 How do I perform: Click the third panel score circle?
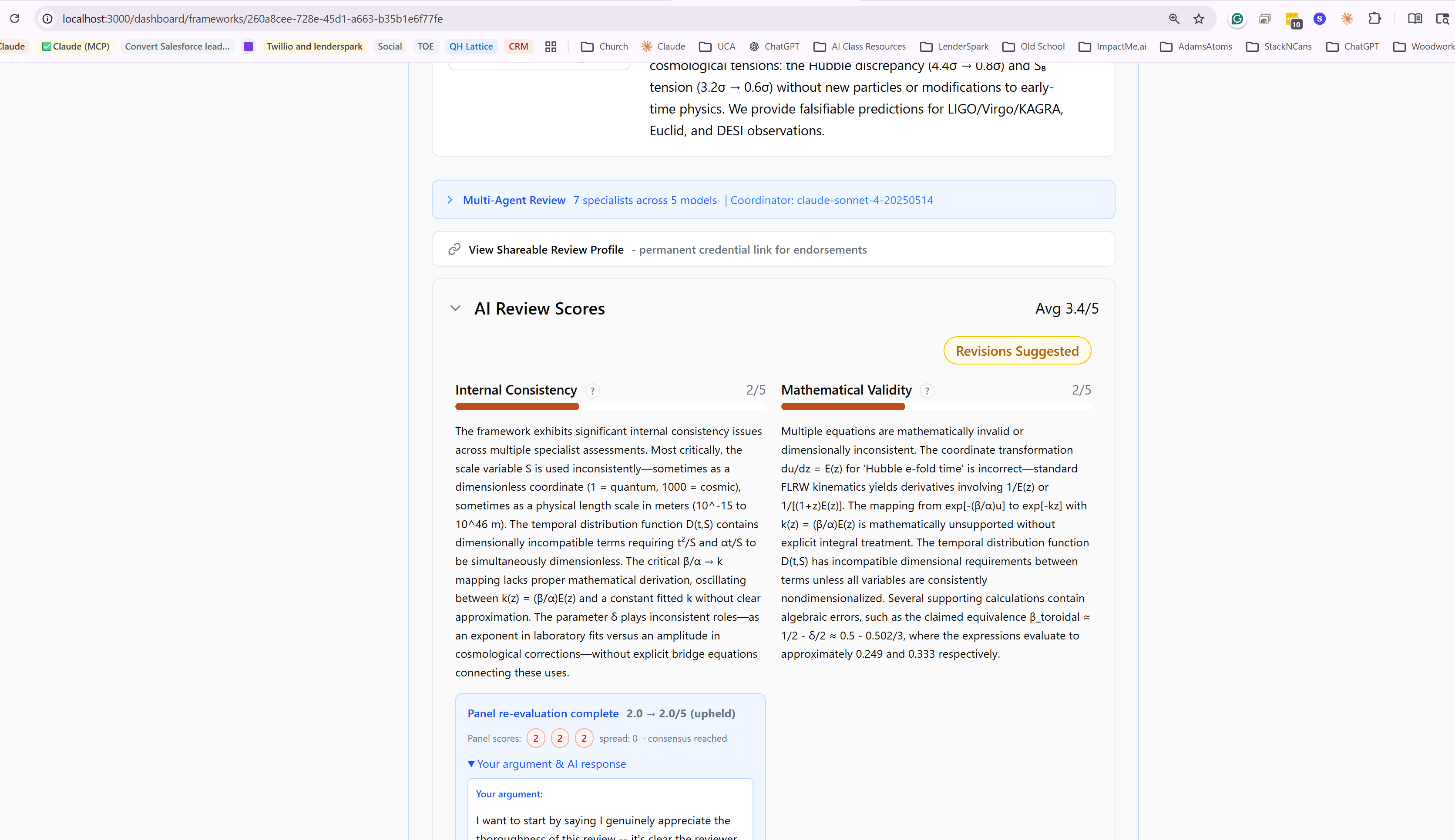[x=584, y=738]
